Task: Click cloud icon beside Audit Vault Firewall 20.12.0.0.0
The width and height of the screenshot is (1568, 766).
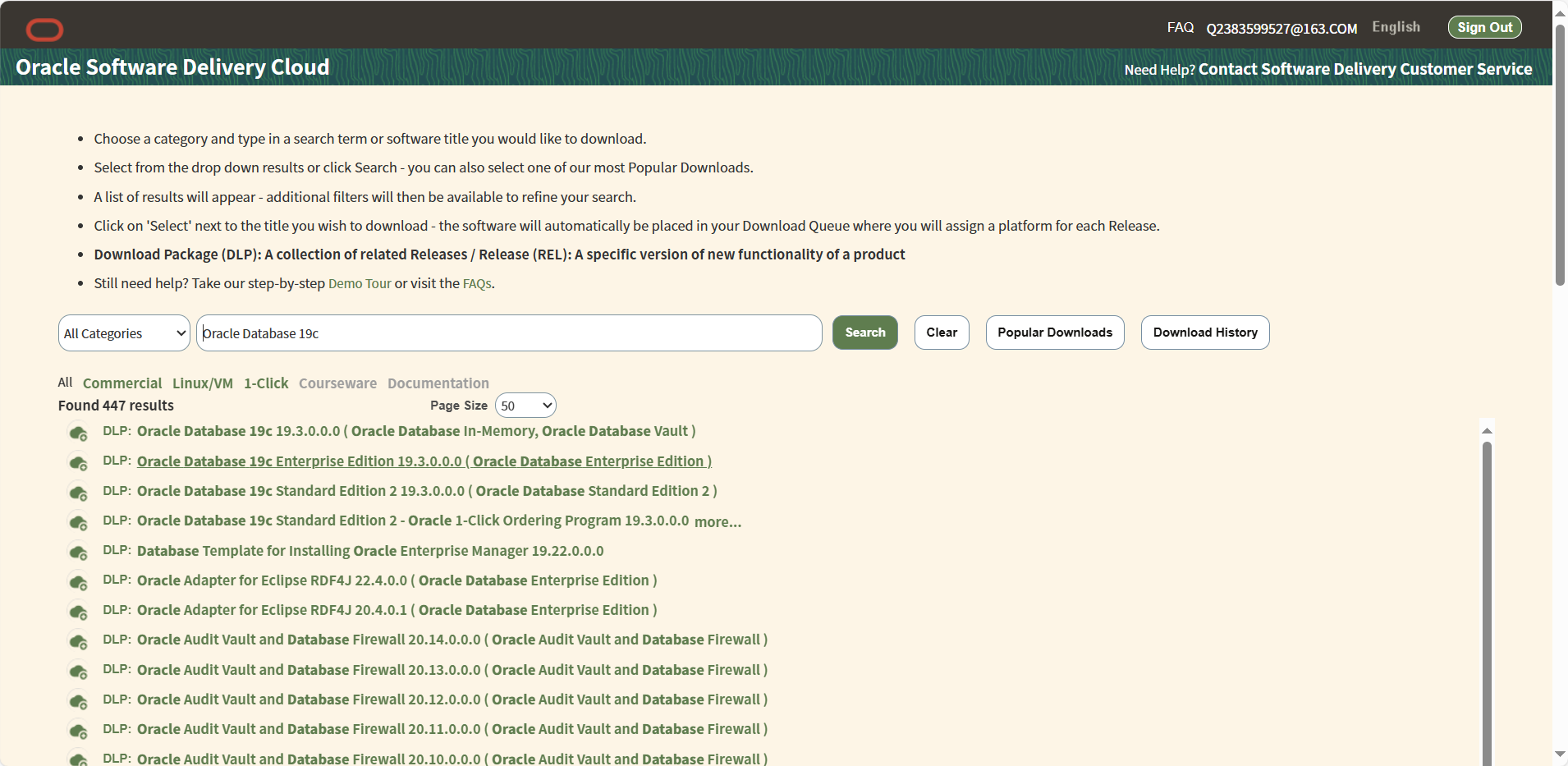Action: [78, 700]
